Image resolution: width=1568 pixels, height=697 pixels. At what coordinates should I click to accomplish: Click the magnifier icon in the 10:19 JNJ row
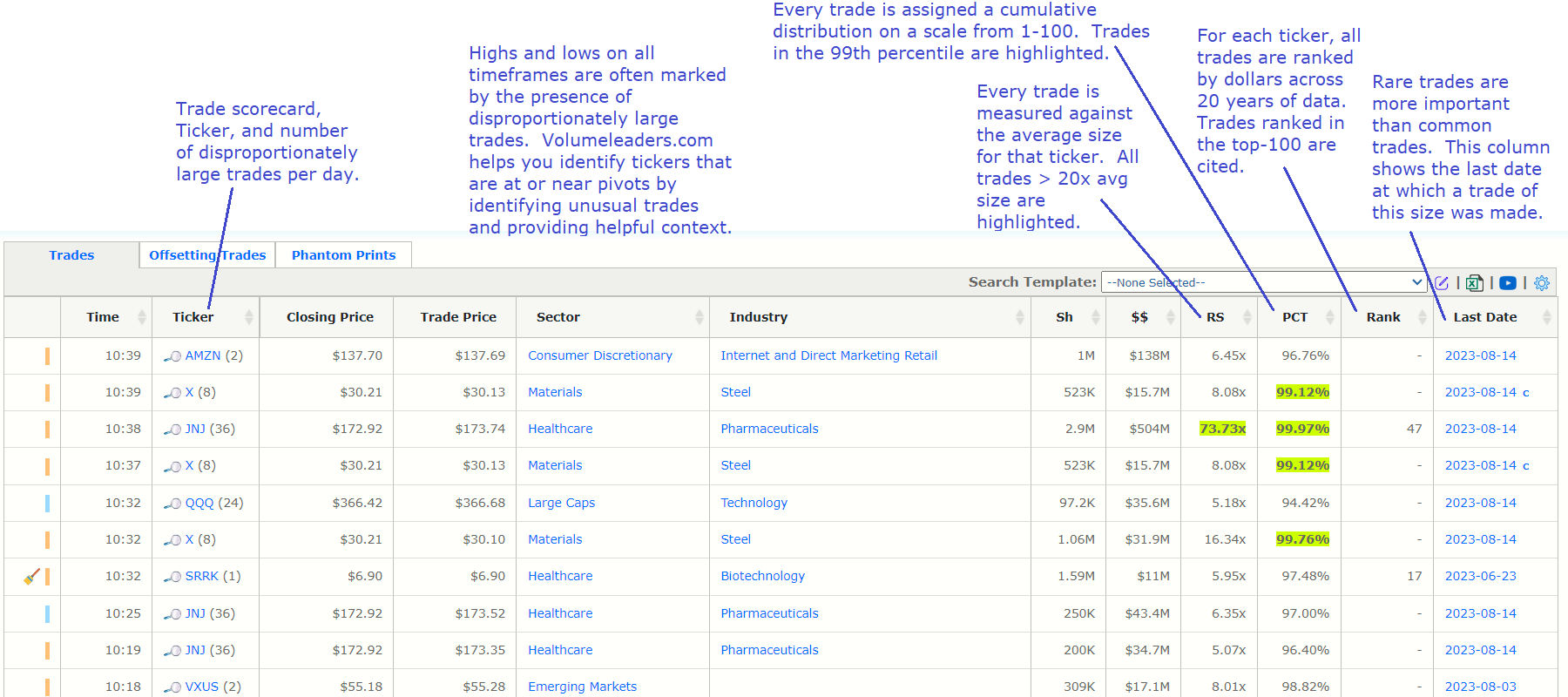pyautogui.click(x=172, y=651)
